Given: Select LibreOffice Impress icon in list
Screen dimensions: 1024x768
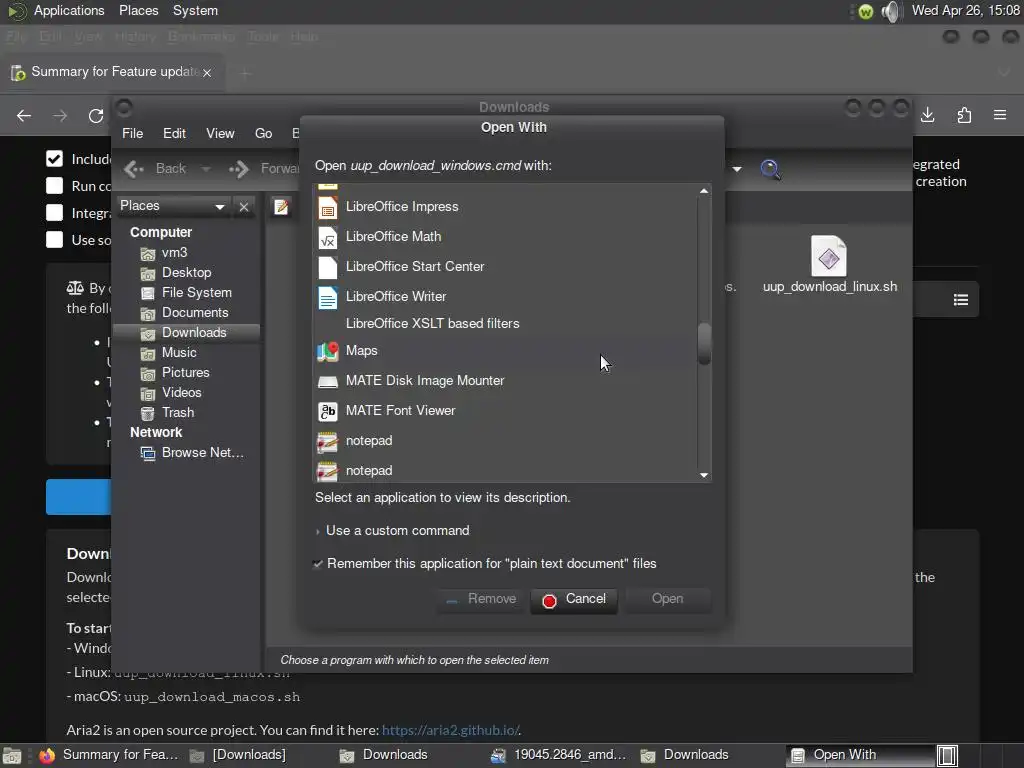Looking at the screenshot, I should click(328, 207).
